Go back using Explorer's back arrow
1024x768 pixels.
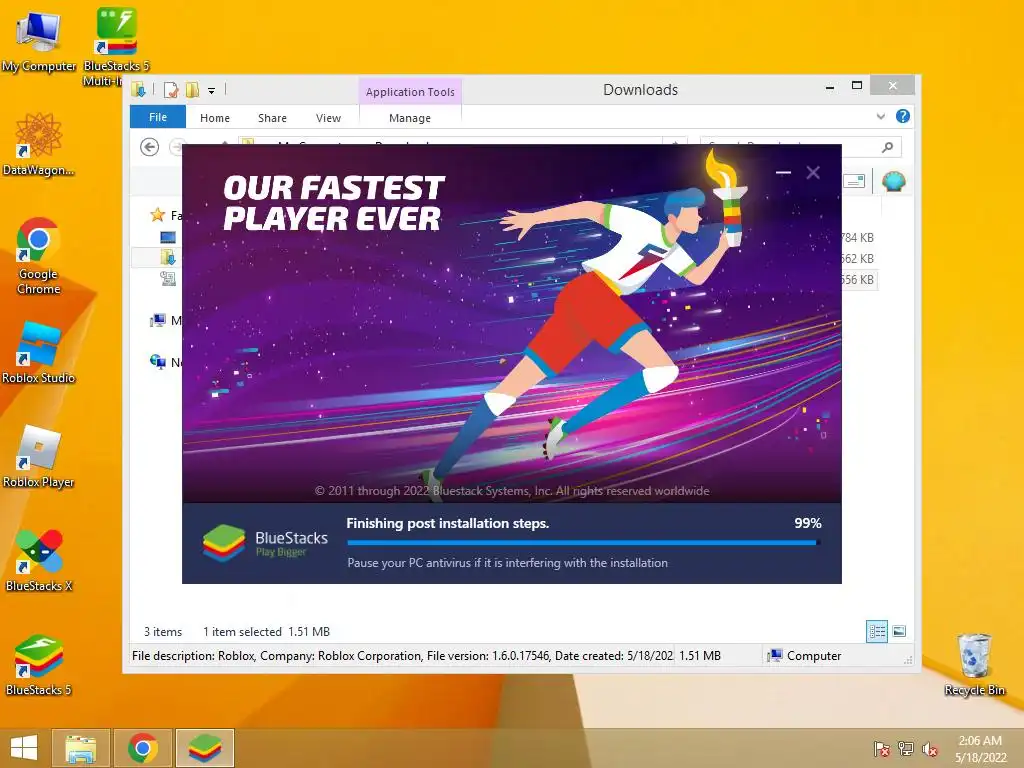[150, 147]
